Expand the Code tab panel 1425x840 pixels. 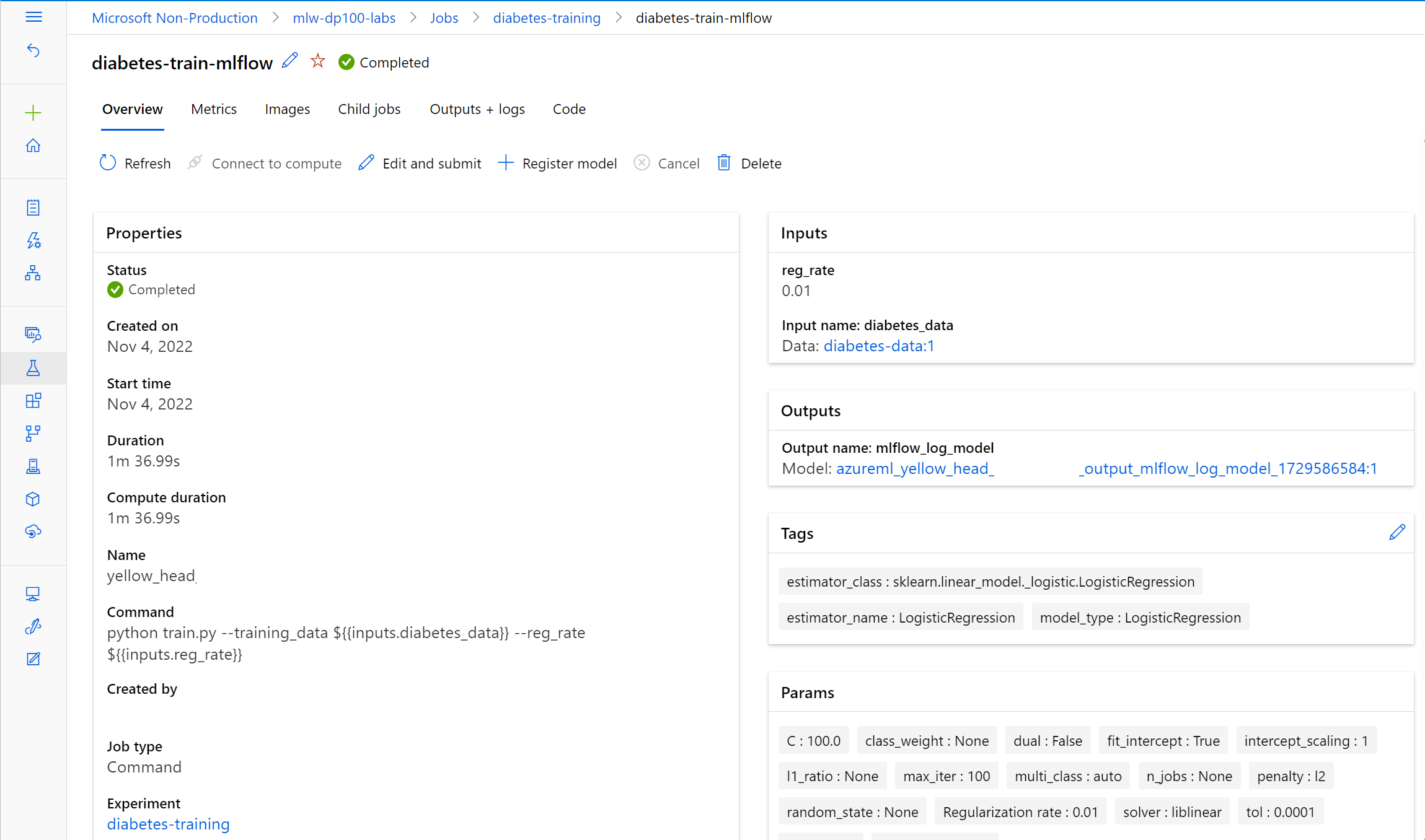click(x=569, y=109)
